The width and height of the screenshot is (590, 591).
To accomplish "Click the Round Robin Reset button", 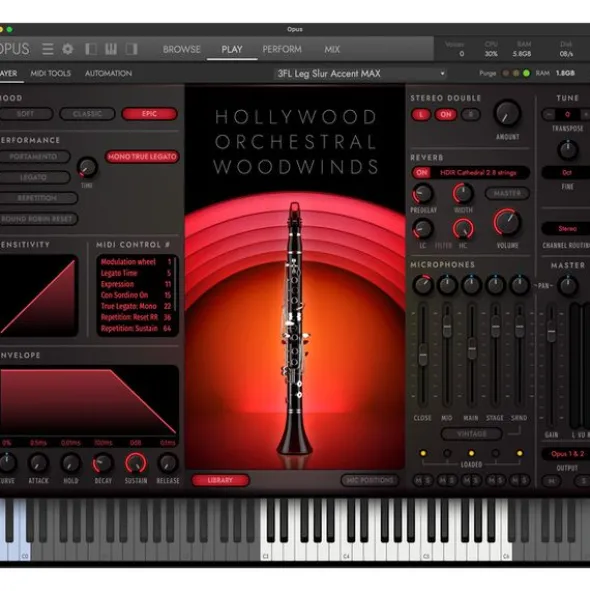I will coord(38,219).
